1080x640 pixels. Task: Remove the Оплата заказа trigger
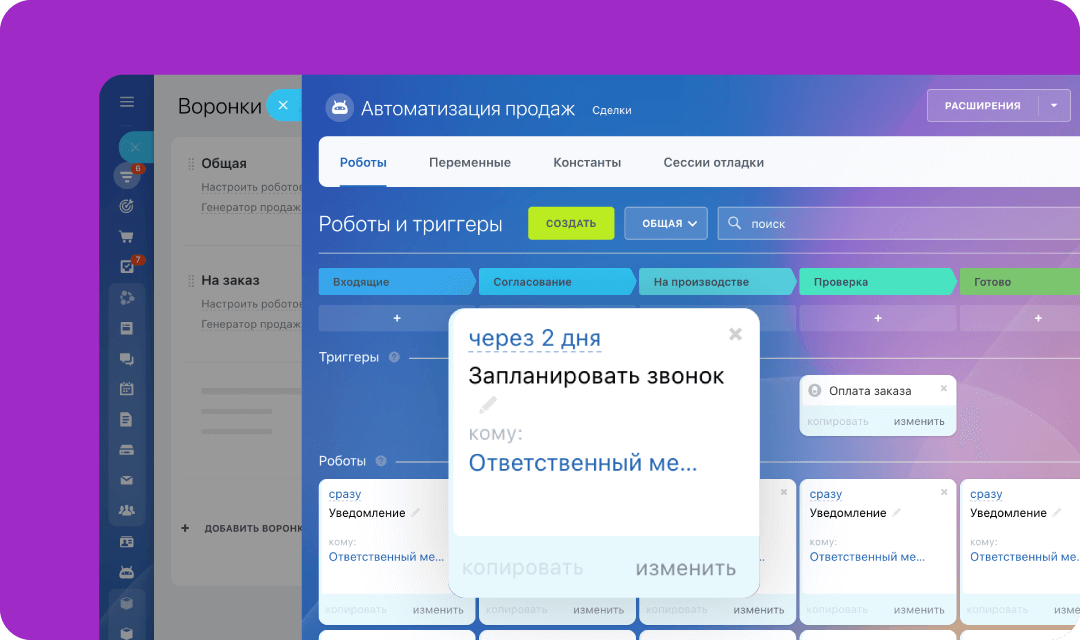(x=944, y=389)
